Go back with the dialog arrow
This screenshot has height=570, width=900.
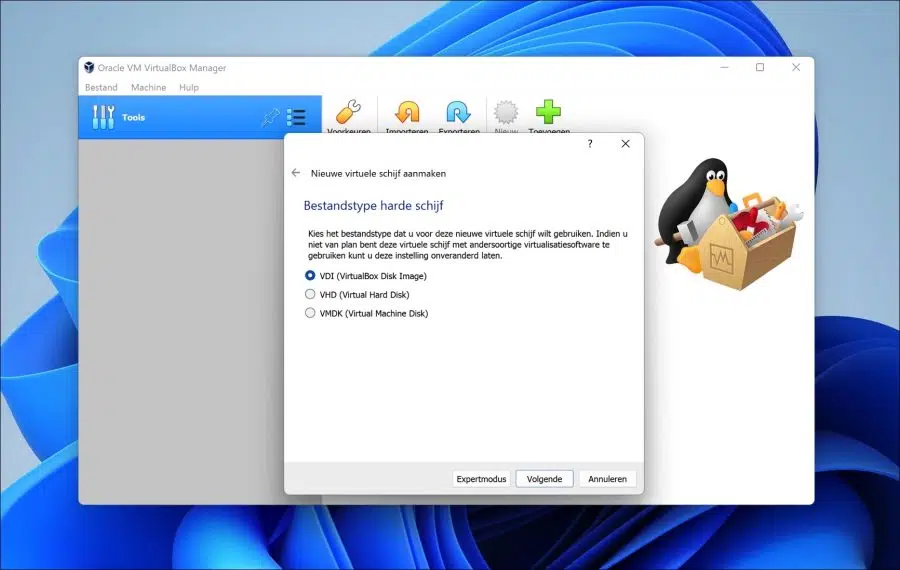(296, 173)
